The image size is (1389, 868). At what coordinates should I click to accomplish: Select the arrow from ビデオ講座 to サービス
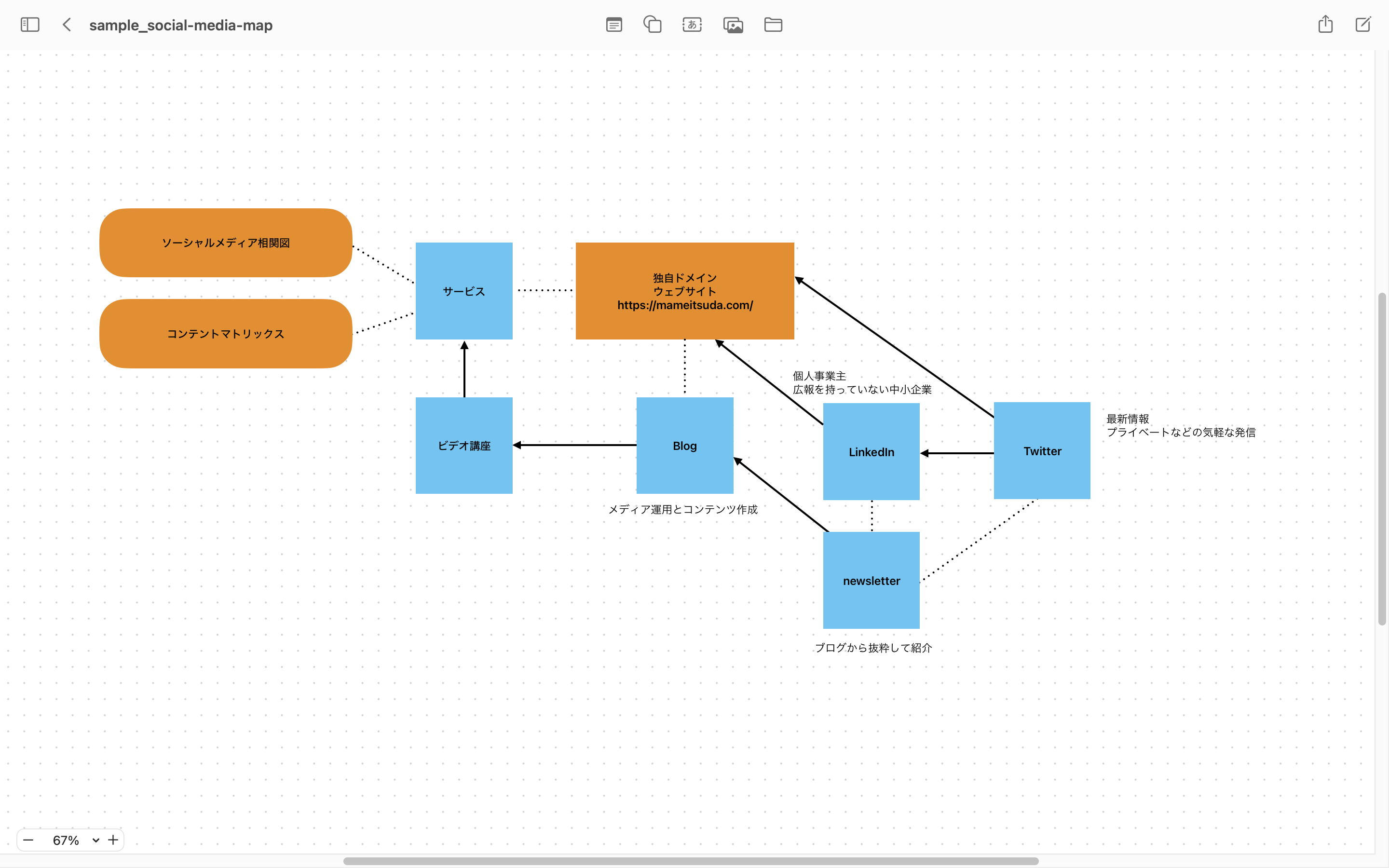[x=464, y=368]
